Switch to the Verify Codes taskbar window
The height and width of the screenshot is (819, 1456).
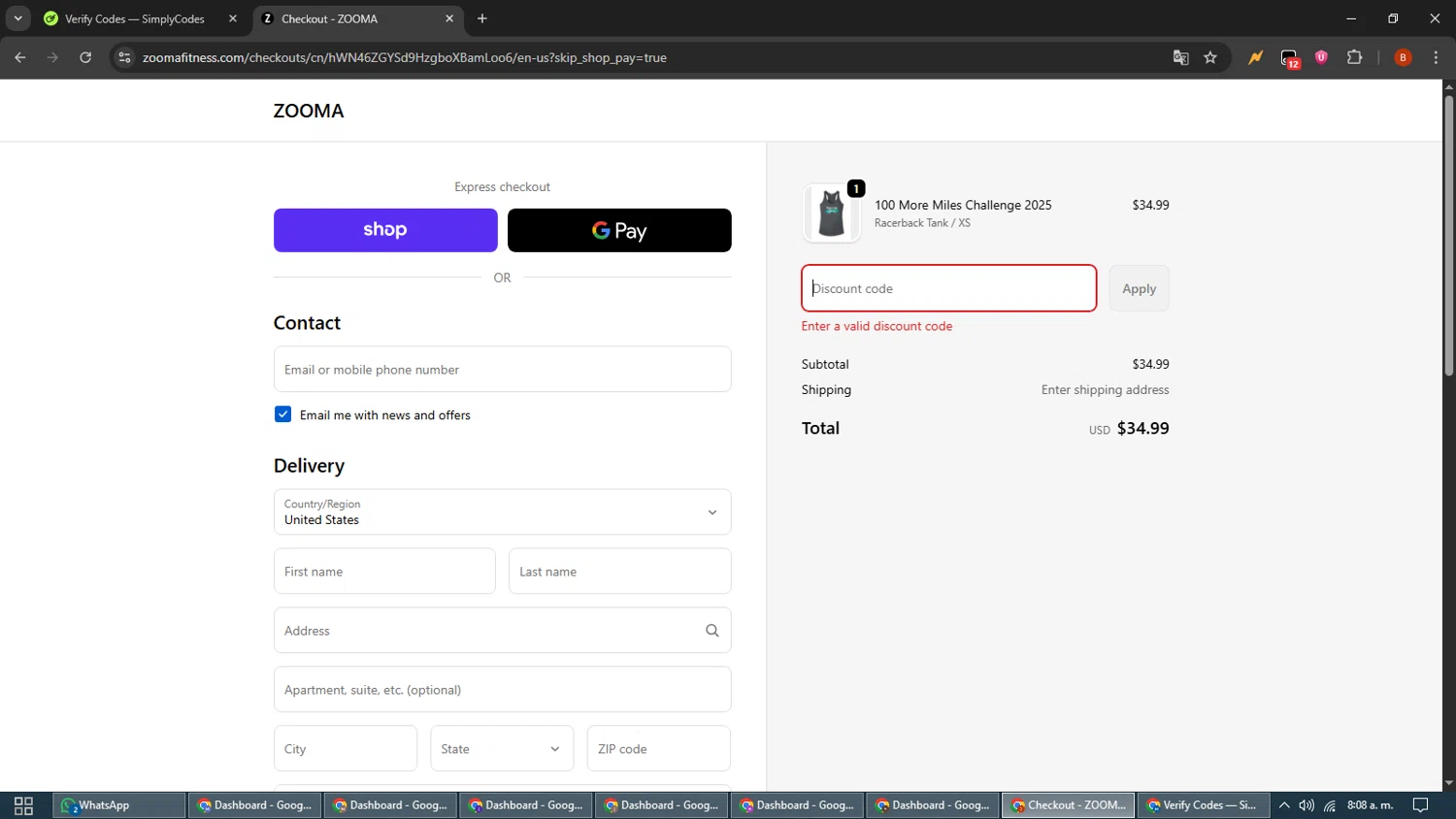1204,805
